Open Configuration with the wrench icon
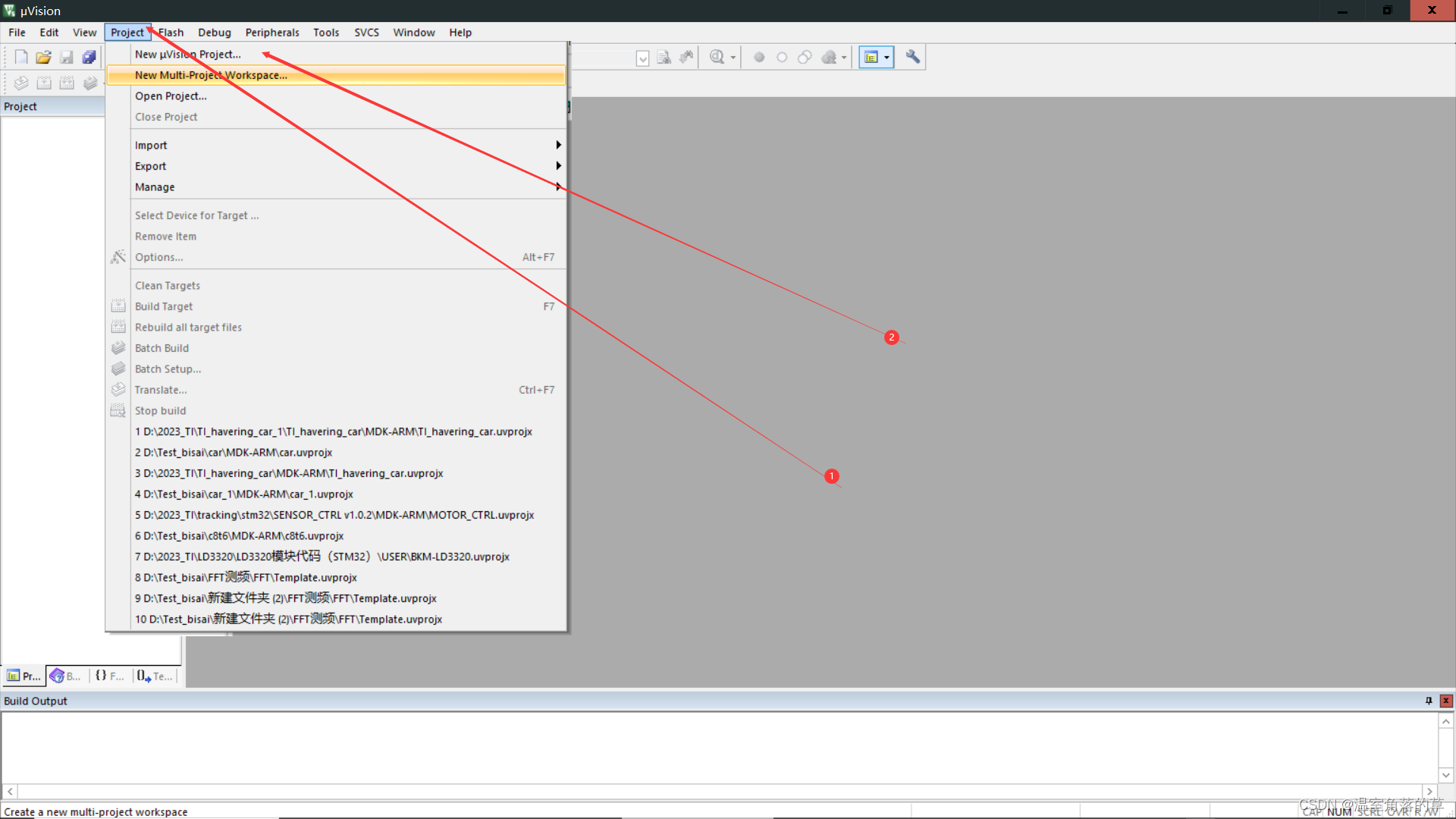 912,57
